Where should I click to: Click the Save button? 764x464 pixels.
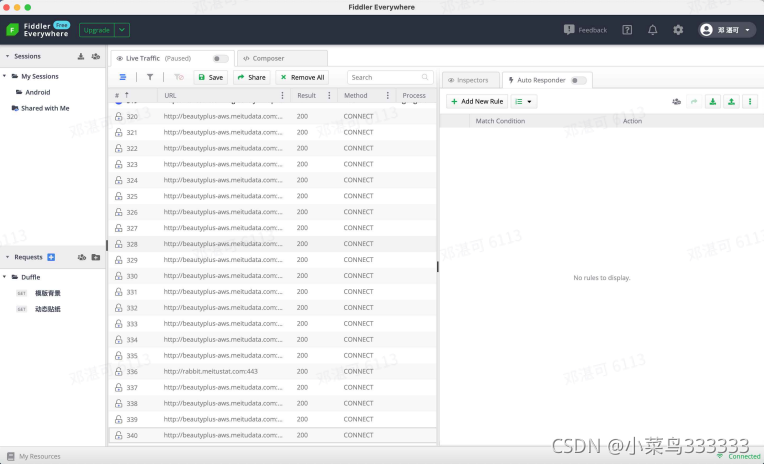(210, 77)
